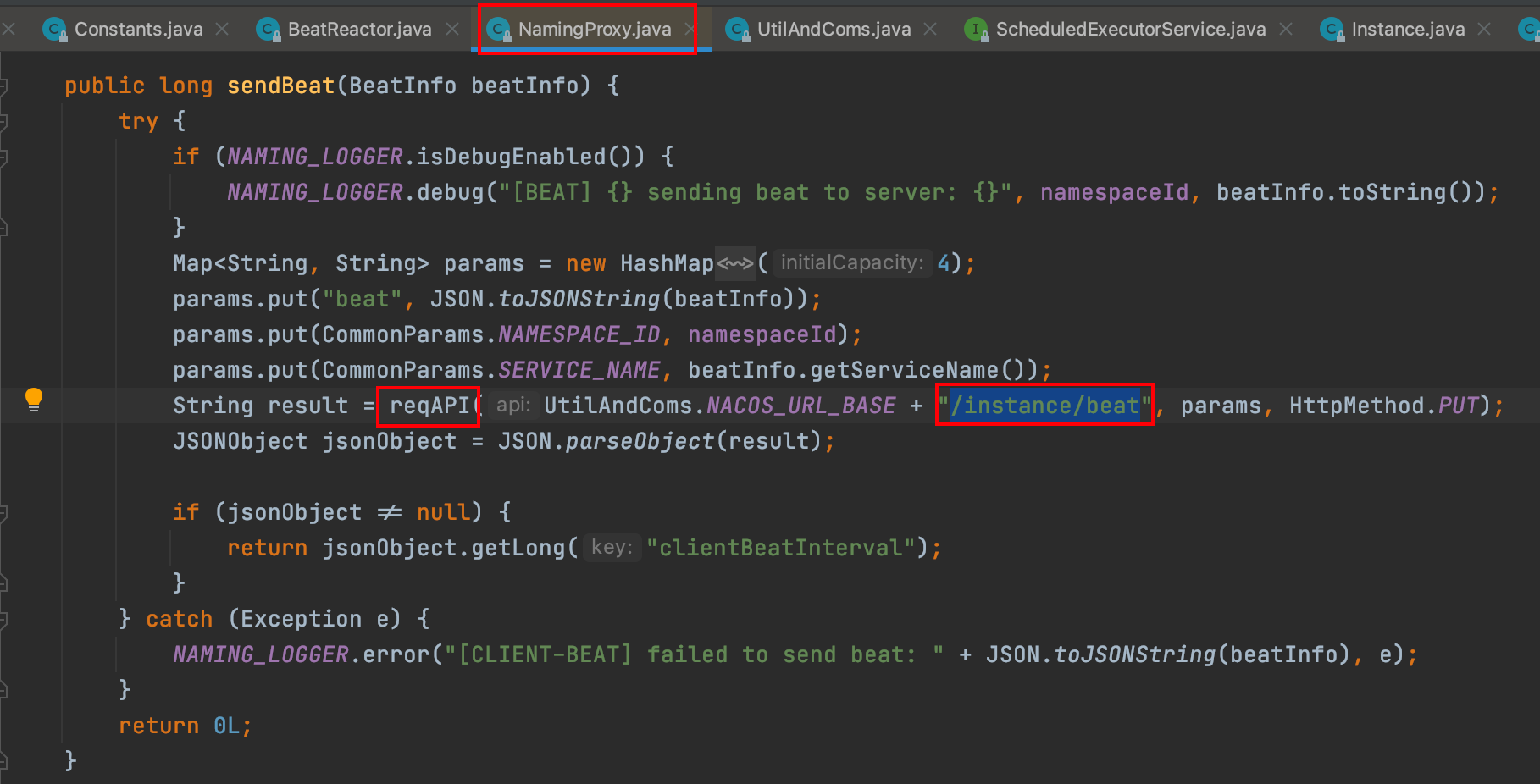Click the class icon on the Constants.java tab
Image resolution: width=1540 pixels, height=784 pixels.
[55, 30]
